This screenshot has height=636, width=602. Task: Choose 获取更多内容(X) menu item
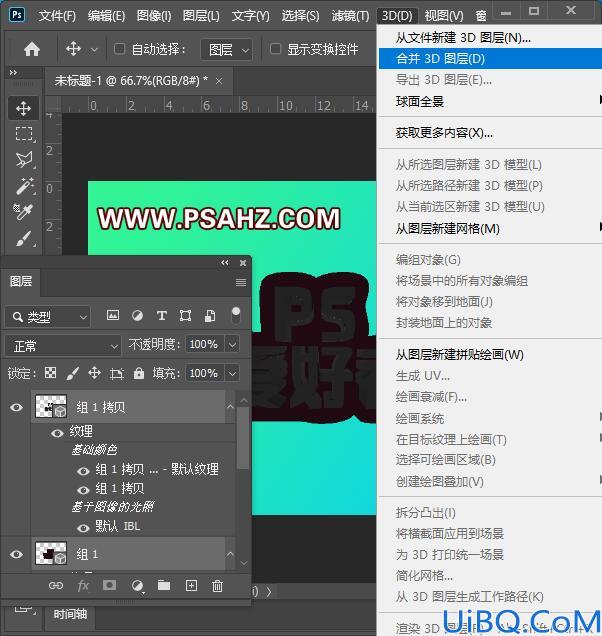click(490, 133)
